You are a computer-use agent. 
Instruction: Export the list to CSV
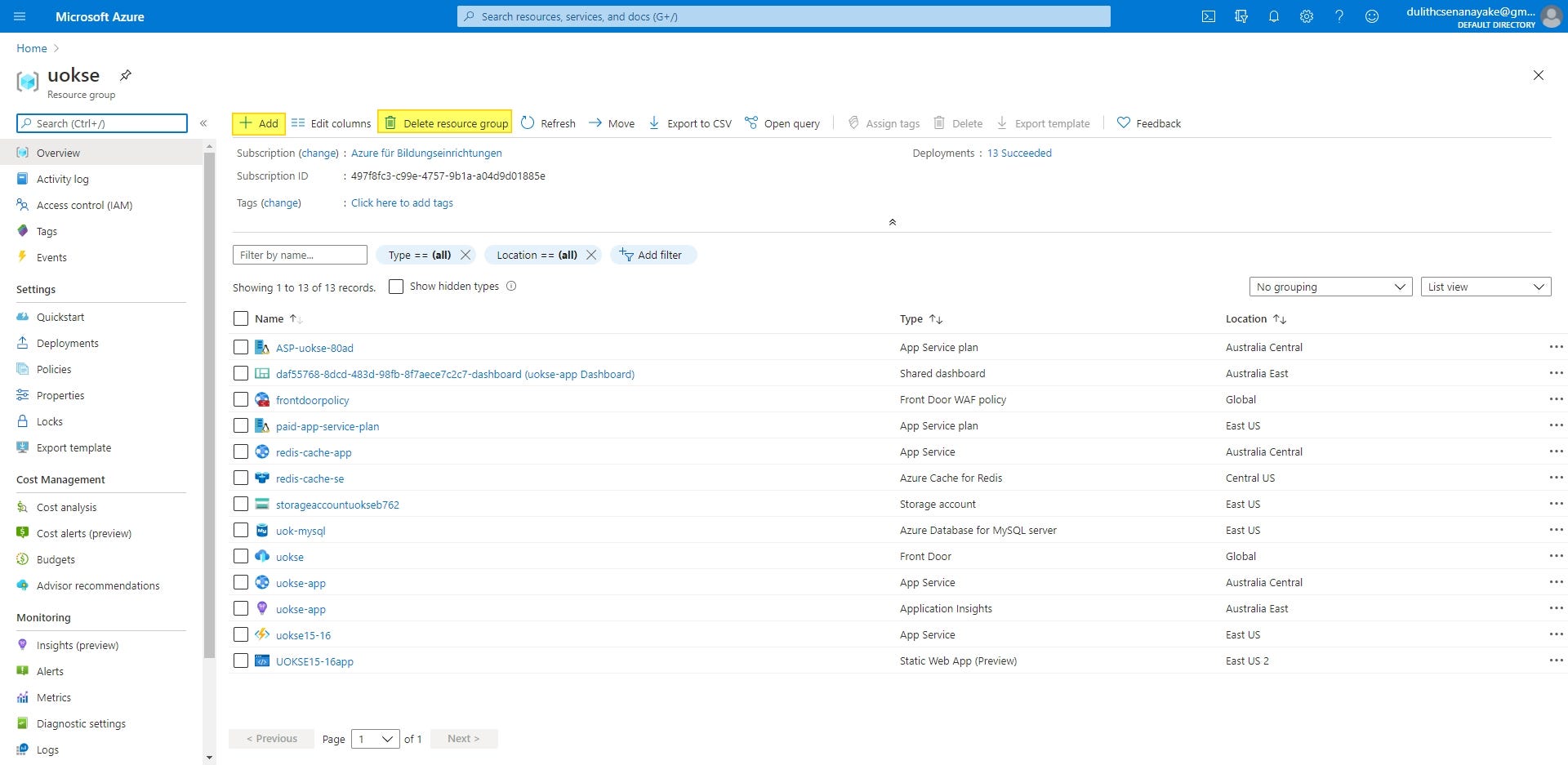coord(690,123)
